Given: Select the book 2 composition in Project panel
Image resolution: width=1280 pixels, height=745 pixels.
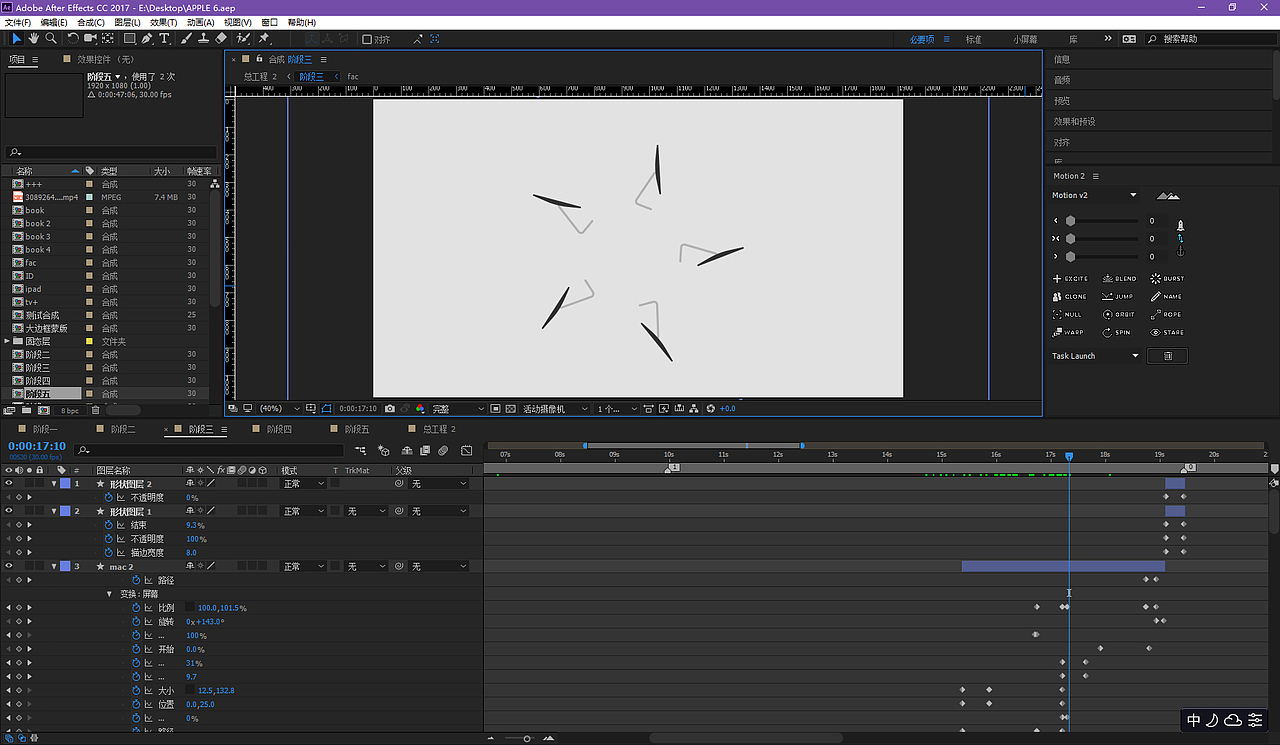Looking at the screenshot, I should point(38,224).
